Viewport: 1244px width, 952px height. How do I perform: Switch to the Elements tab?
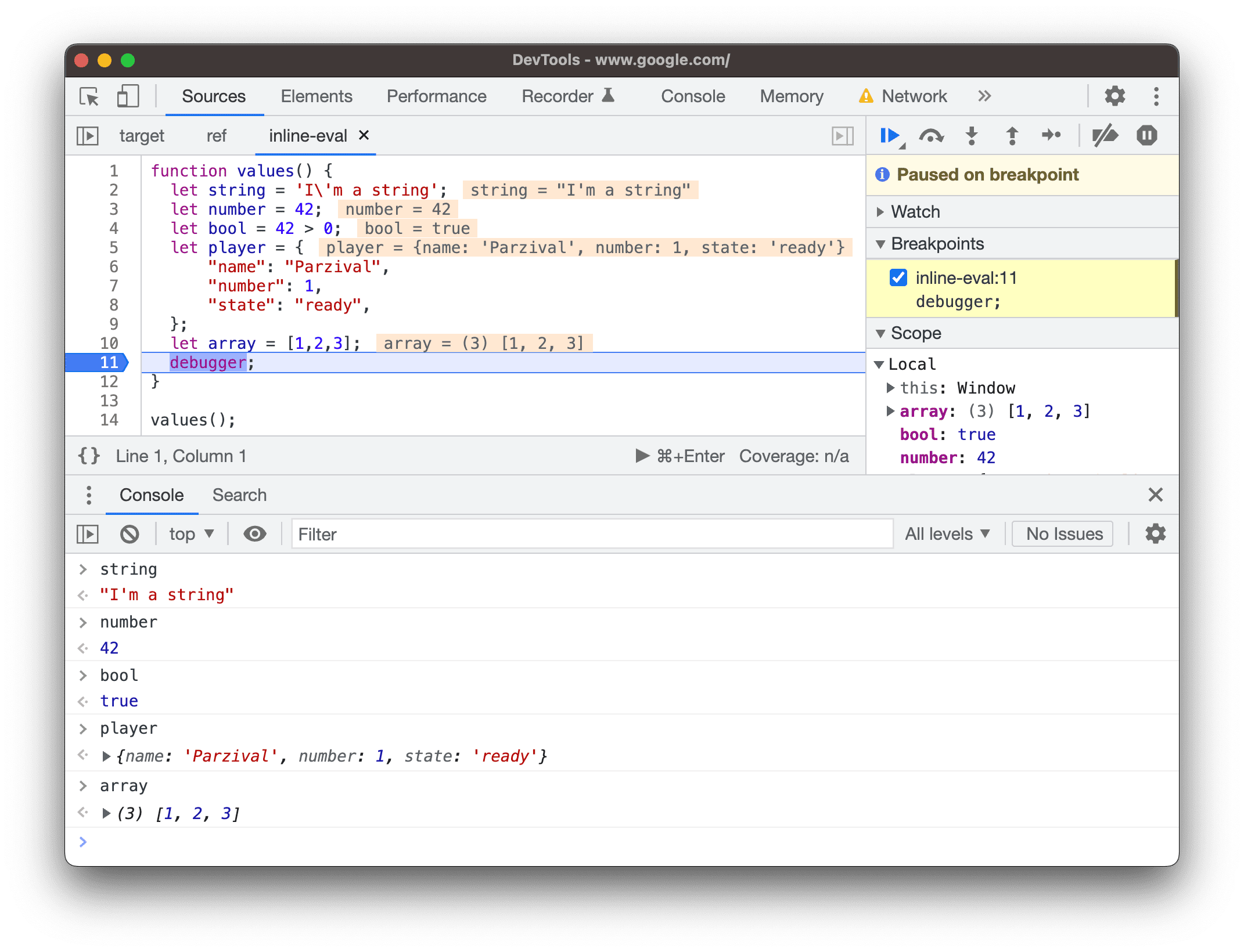[316, 95]
